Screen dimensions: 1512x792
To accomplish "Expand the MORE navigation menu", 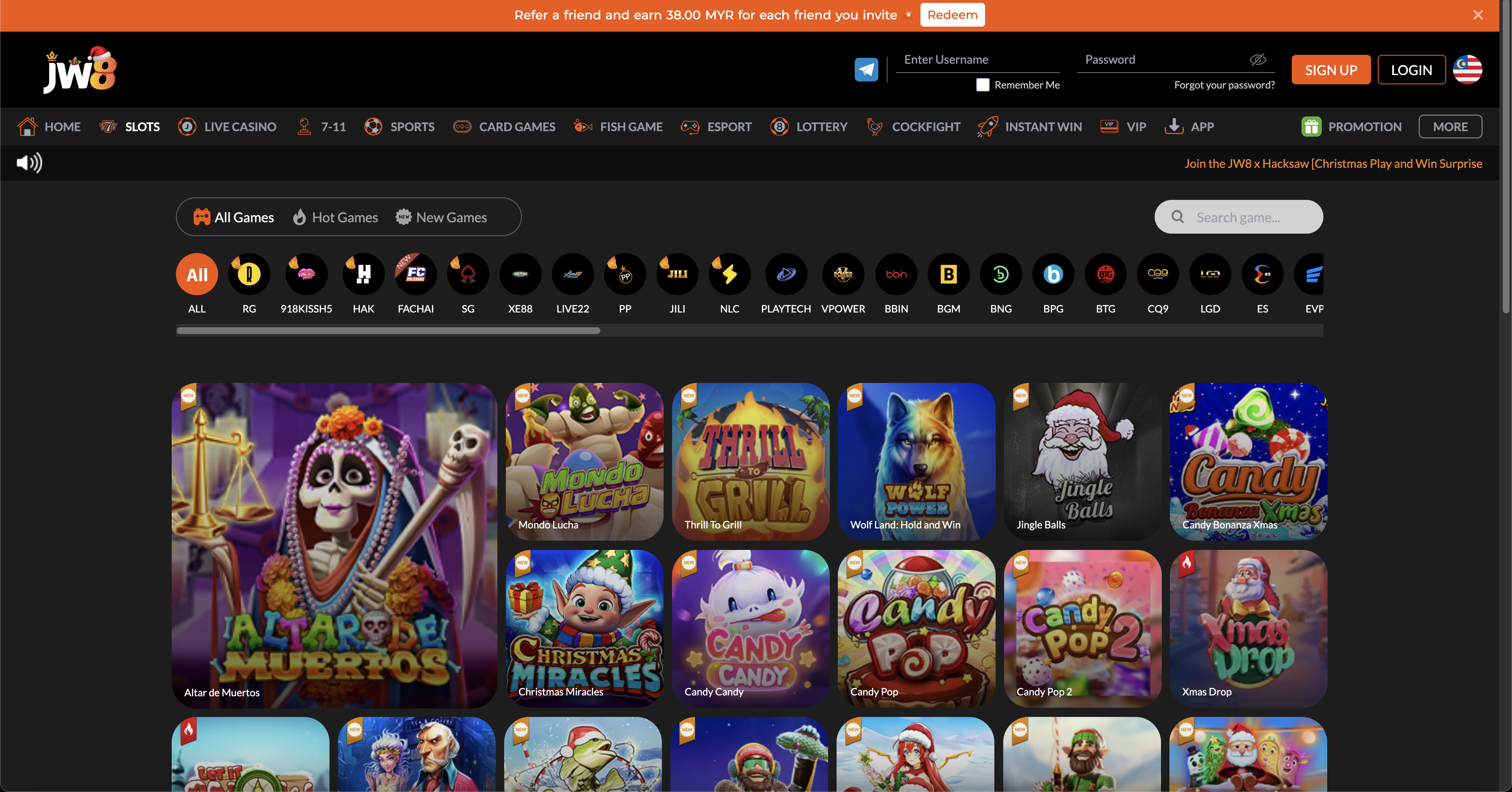I will (x=1450, y=127).
